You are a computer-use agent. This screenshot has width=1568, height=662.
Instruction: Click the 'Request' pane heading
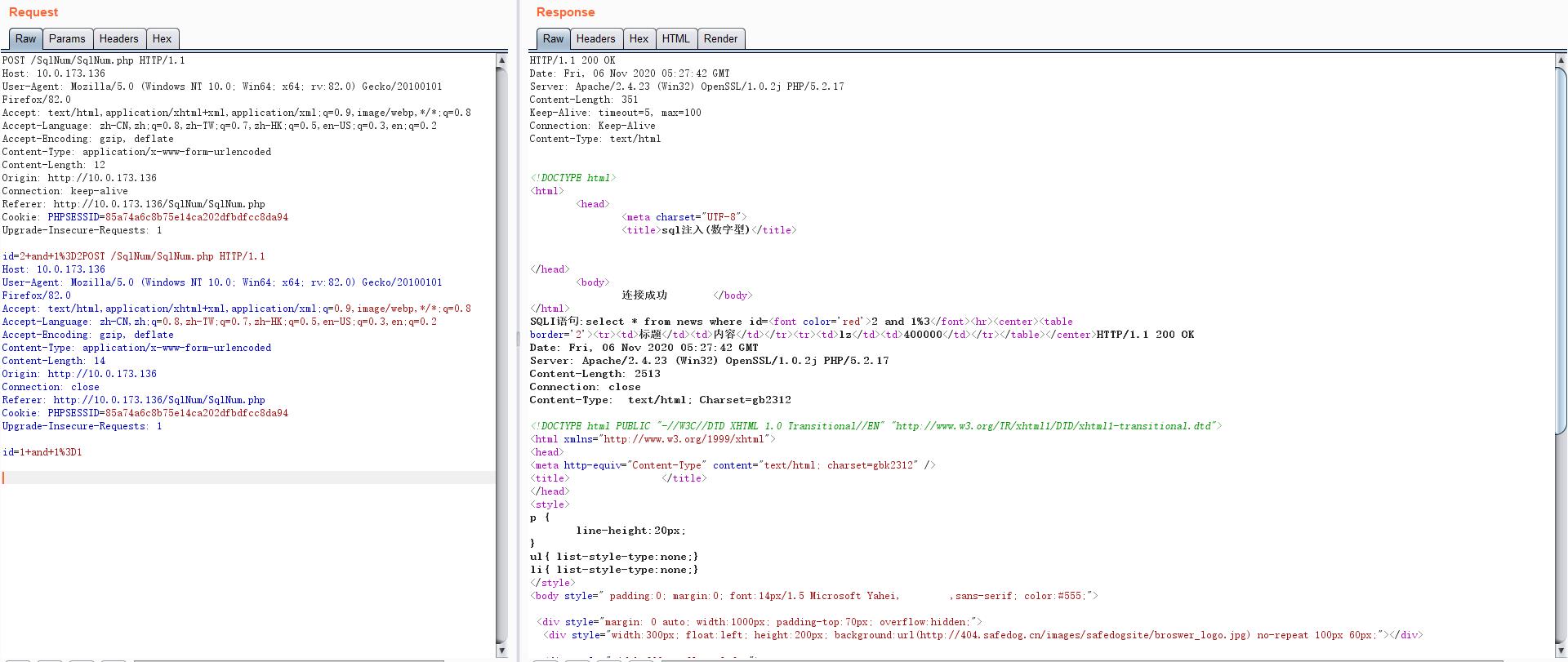(33, 12)
